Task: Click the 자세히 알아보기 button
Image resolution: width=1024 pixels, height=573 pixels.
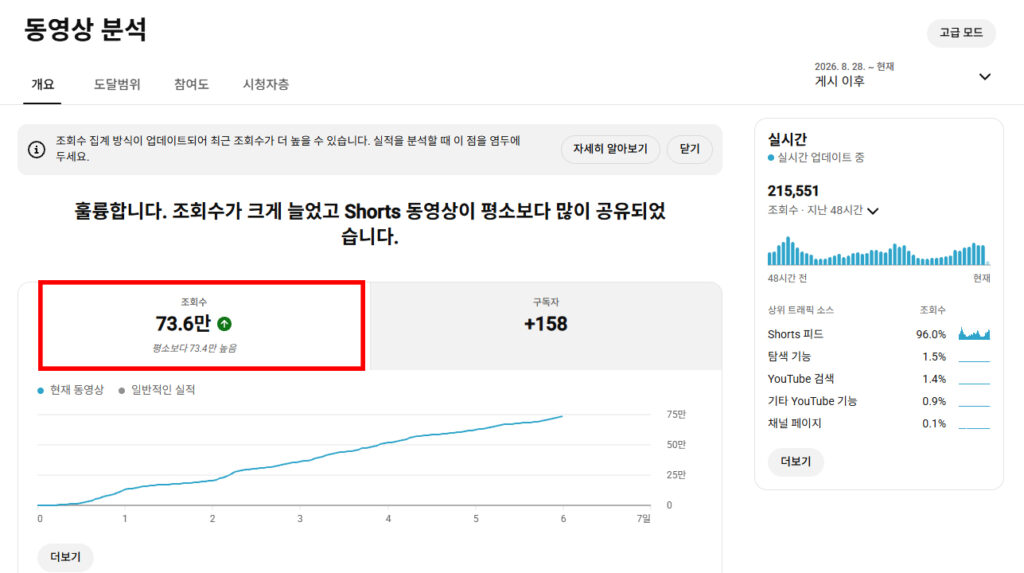Action: pyautogui.click(x=610, y=149)
